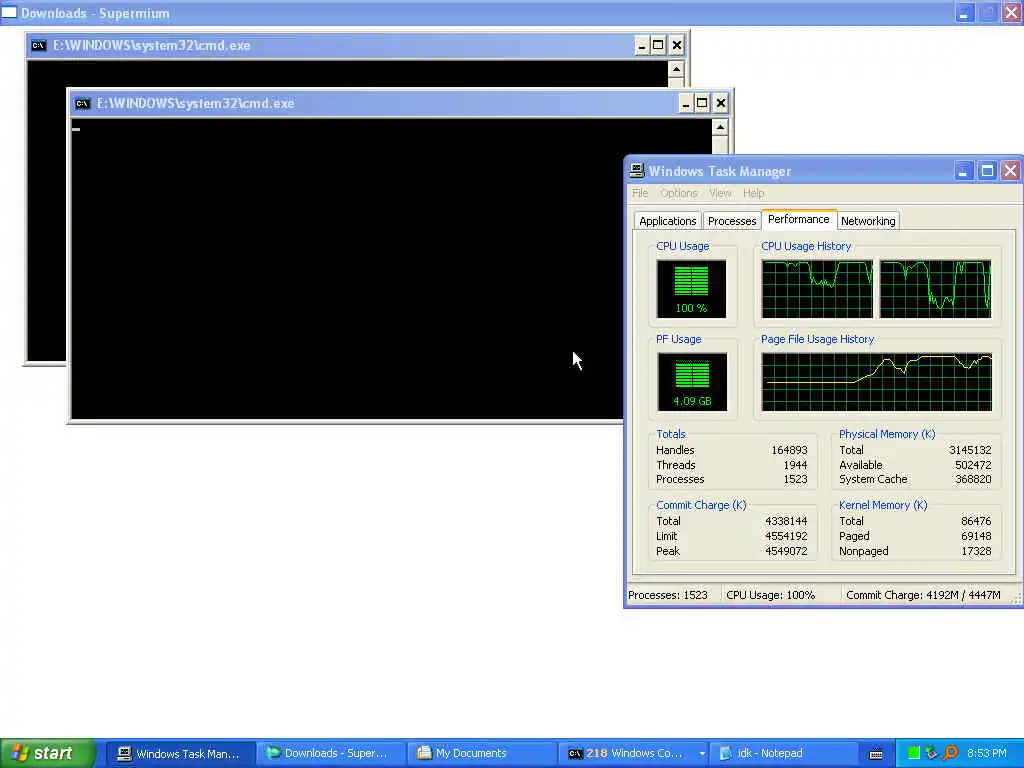Click the Task Manager resize grip
Screen dimensions: 1024x768
(1016, 598)
